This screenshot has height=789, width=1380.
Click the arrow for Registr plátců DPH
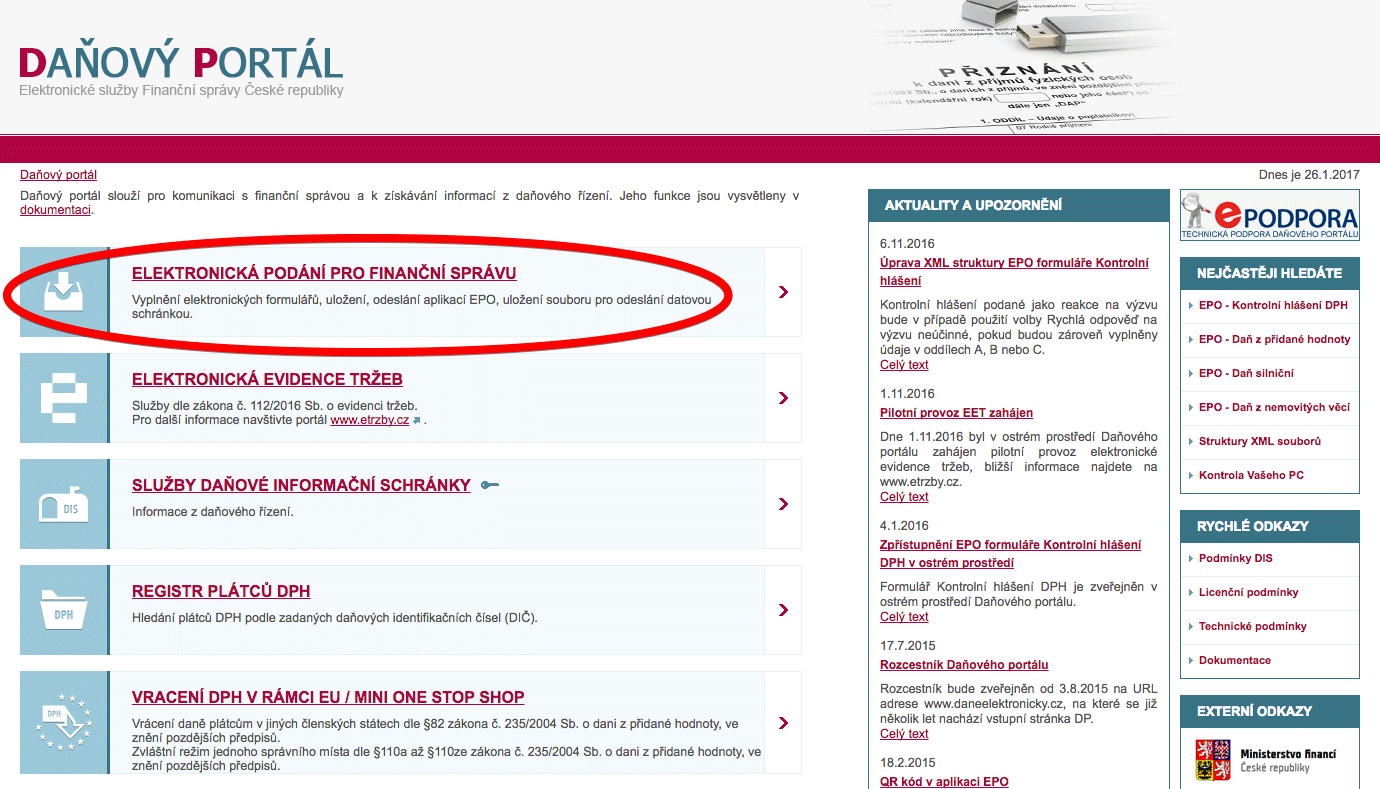click(x=783, y=610)
